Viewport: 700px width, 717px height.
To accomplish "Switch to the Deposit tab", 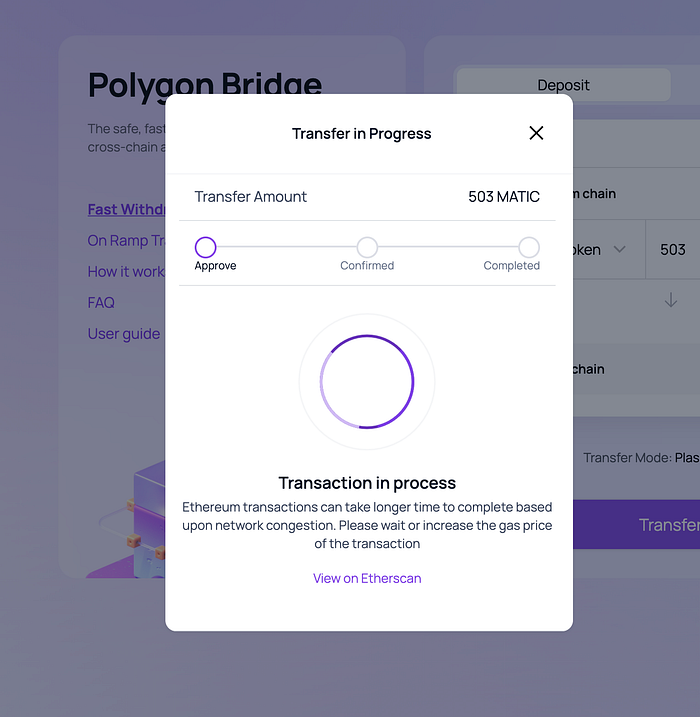I will 563,85.
